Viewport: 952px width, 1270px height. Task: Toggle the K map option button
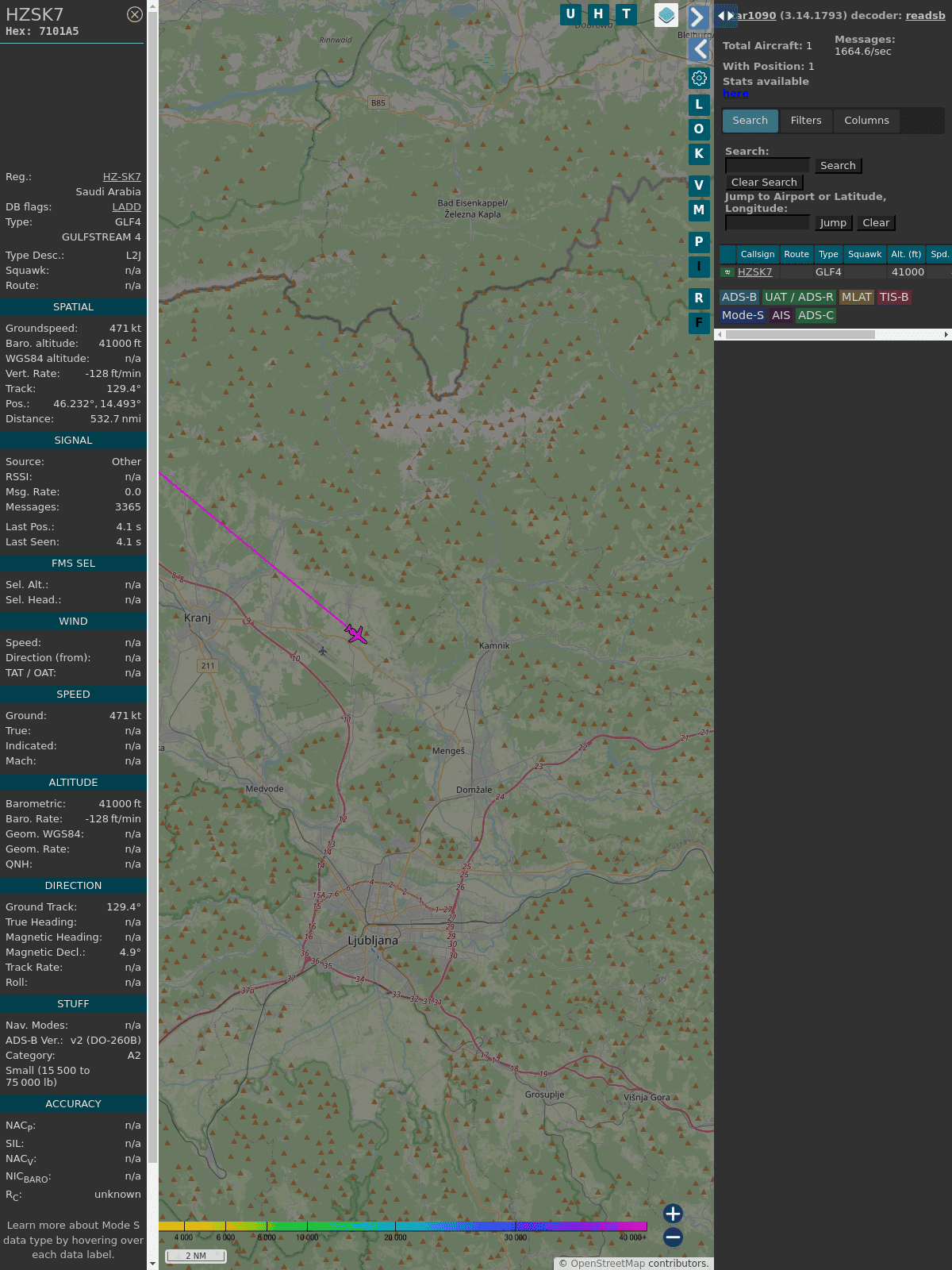699,154
